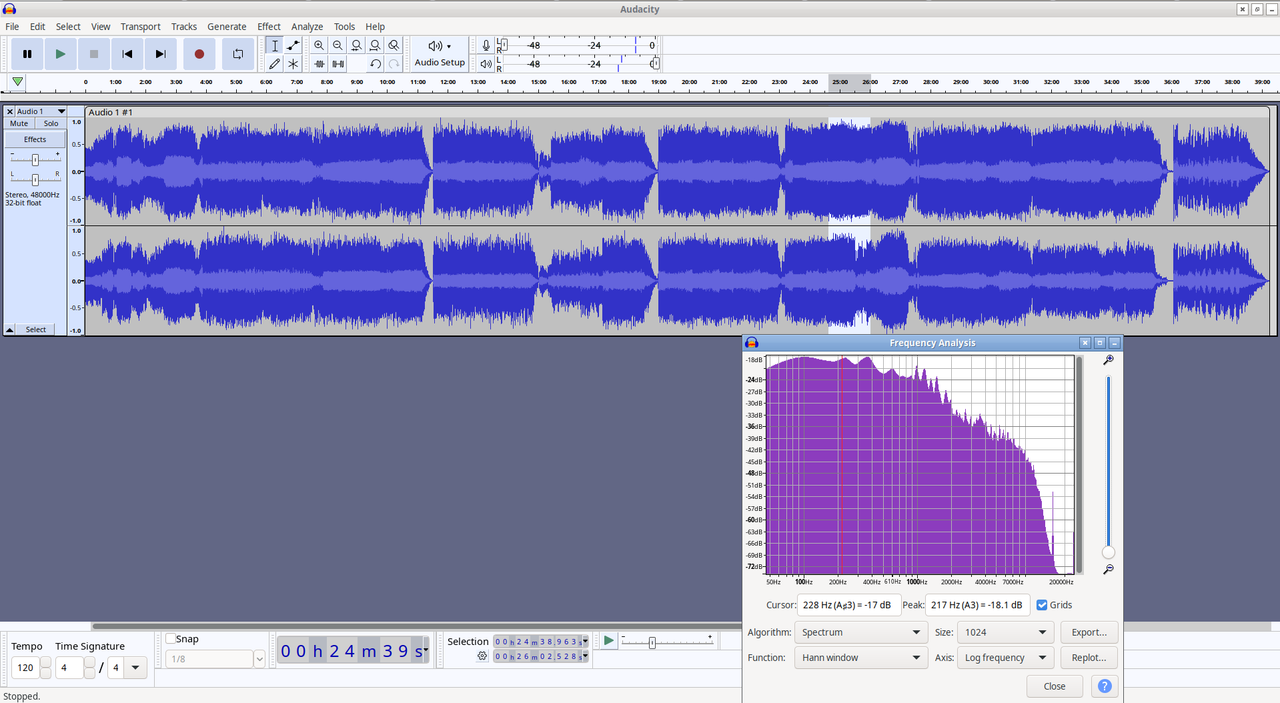Image resolution: width=1280 pixels, height=703 pixels.
Task: Open Effects for the Audio 1 track
Action: pos(35,140)
